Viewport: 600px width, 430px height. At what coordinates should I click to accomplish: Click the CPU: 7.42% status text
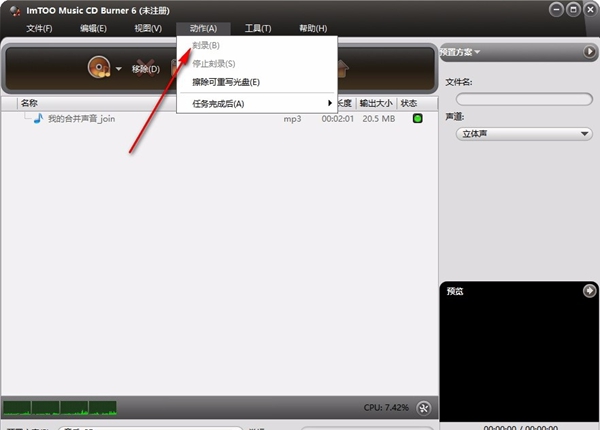coord(386,408)
